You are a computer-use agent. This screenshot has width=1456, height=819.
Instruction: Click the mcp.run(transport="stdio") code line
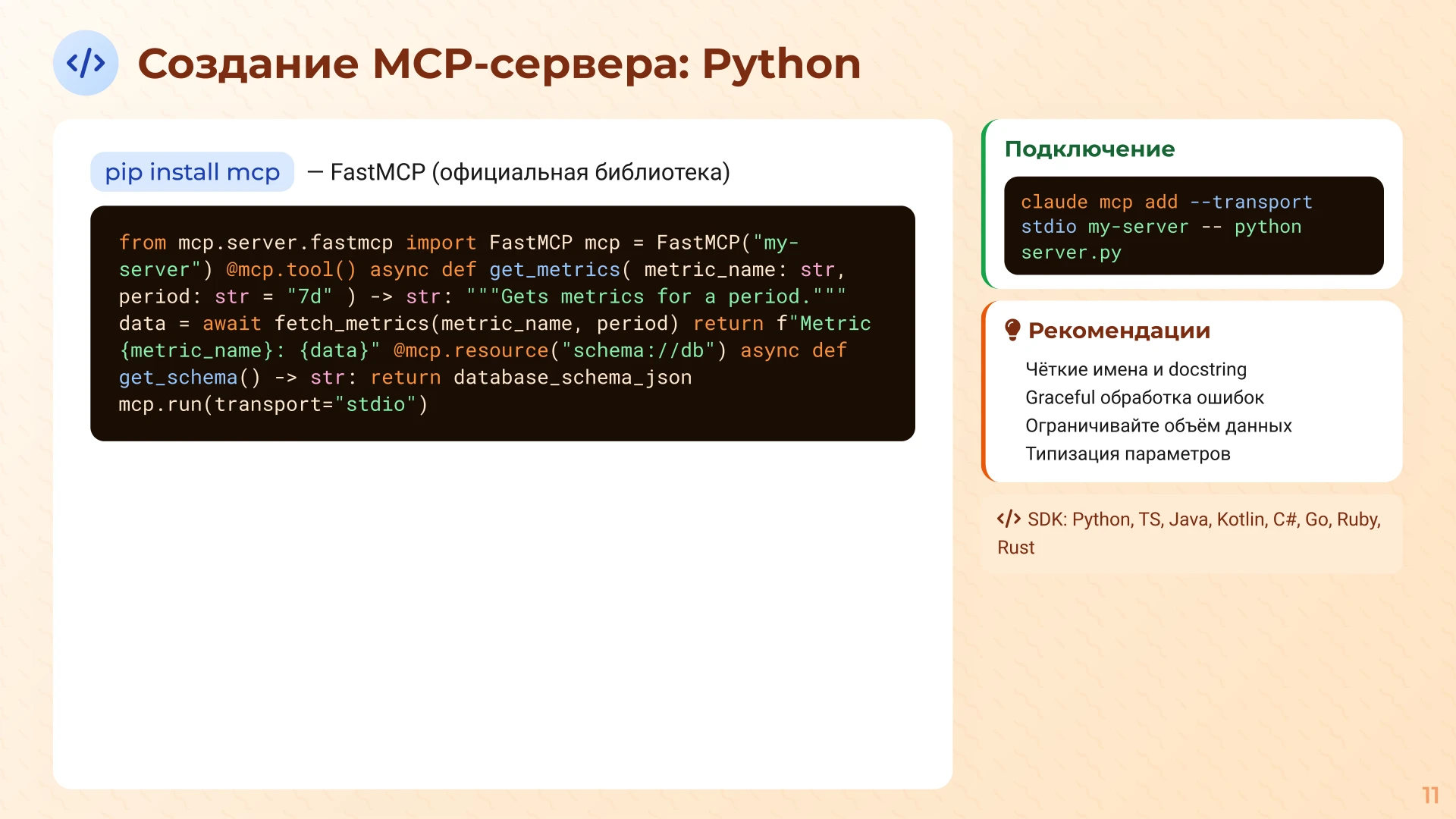273,404
